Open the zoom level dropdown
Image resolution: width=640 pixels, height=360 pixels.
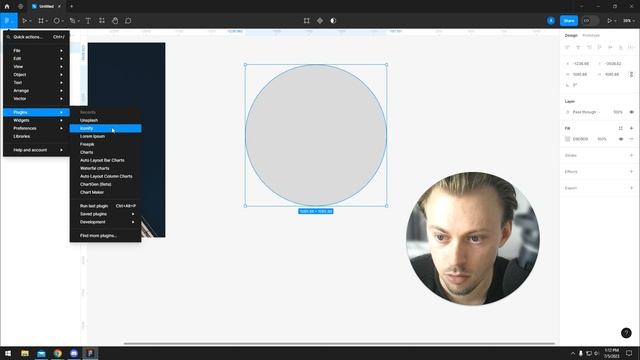coord(629,20)
